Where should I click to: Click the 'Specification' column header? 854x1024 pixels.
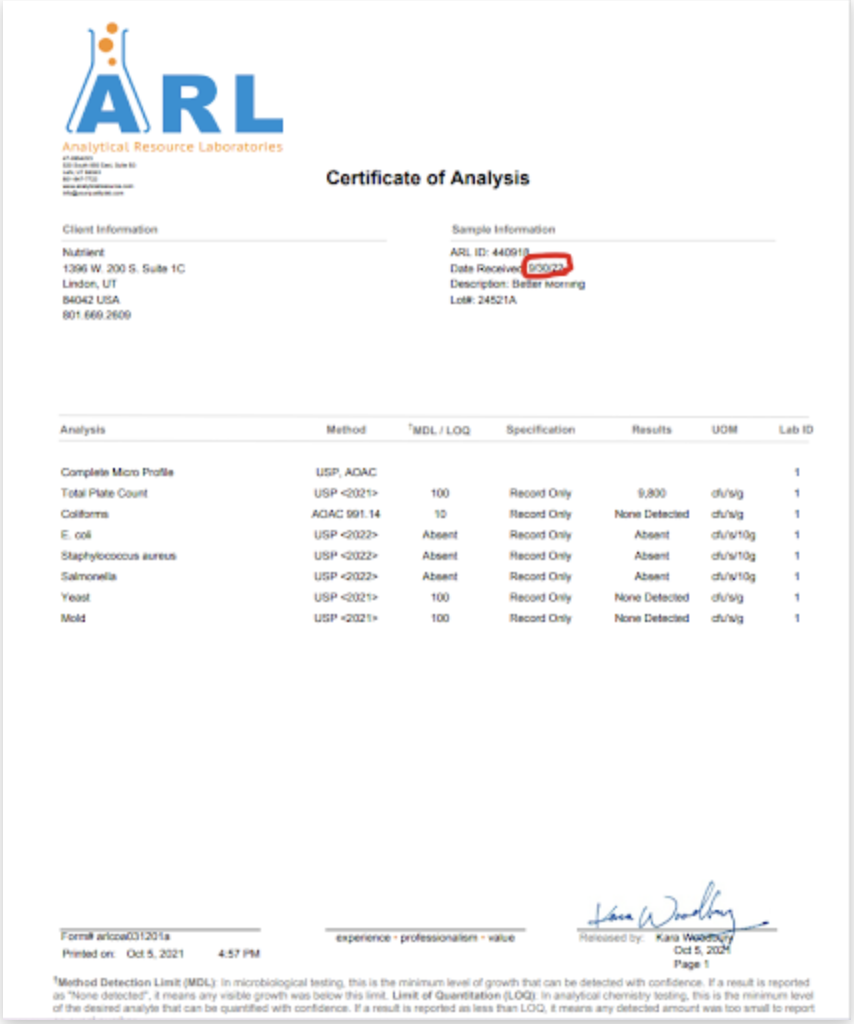pyautogui.click(x=541, y=430)
